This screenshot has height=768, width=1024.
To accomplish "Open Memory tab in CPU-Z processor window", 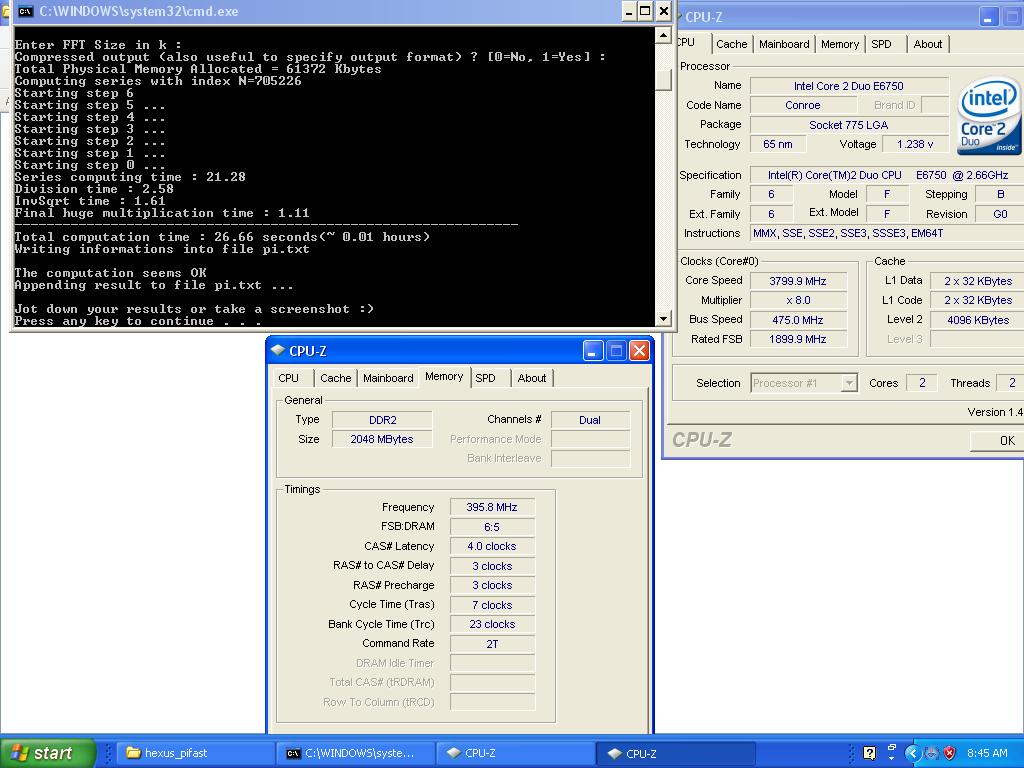I will (x=840, y=44).
